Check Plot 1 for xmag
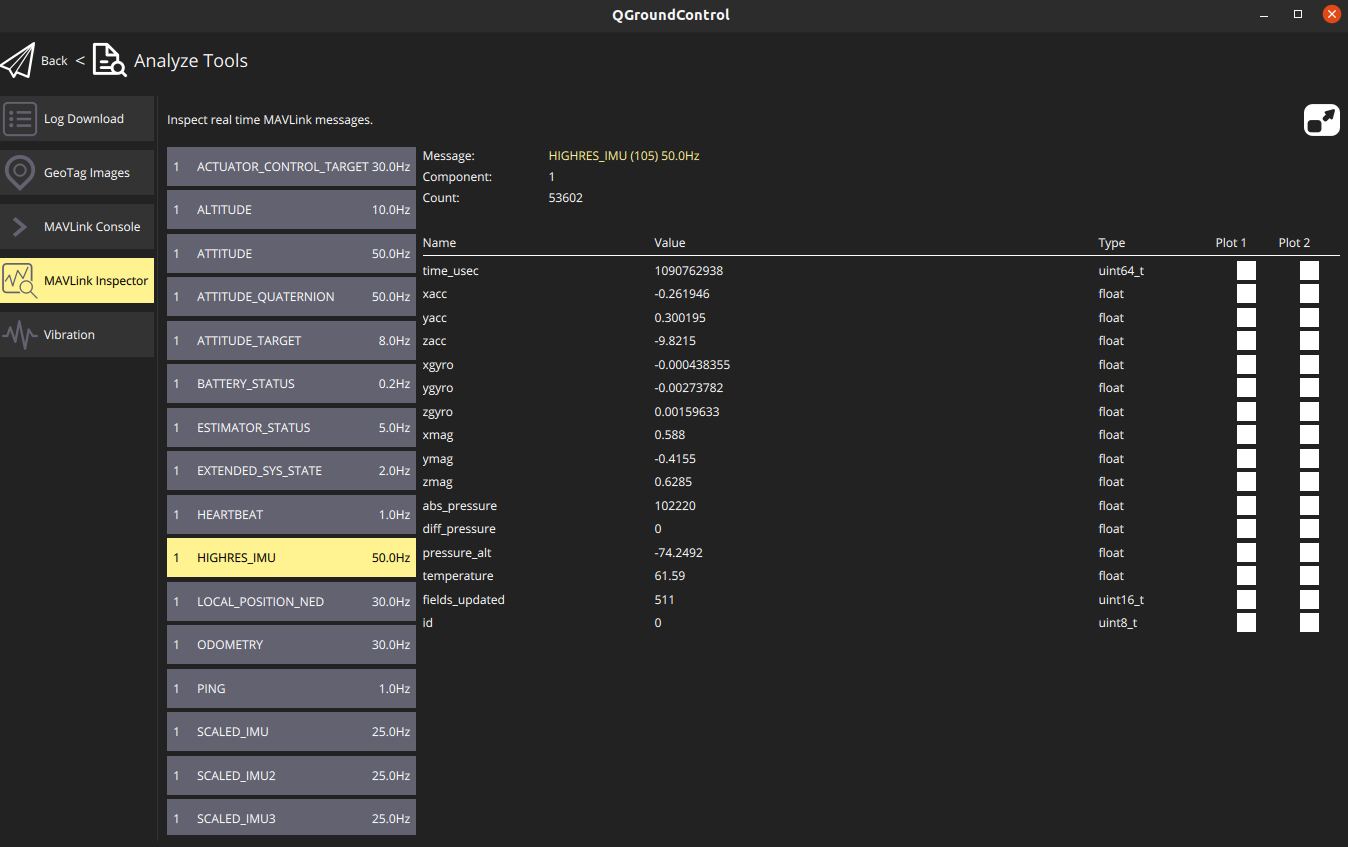 [1246, 435]
